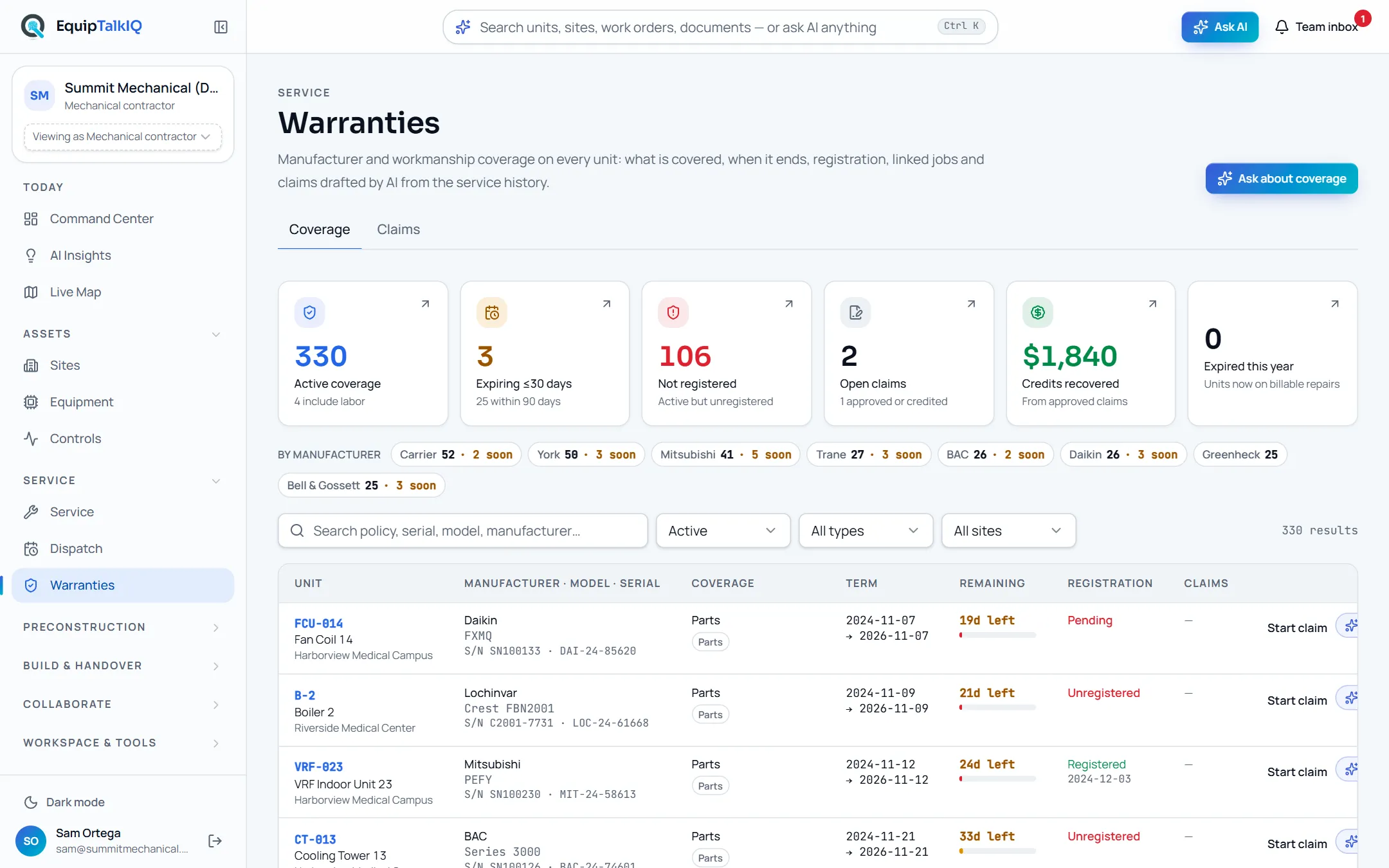Image resolution: width=1389 pixels, height=868 pixels.
Task: Click the log out icon beside Sam Ortega
Action: (215, 841)
